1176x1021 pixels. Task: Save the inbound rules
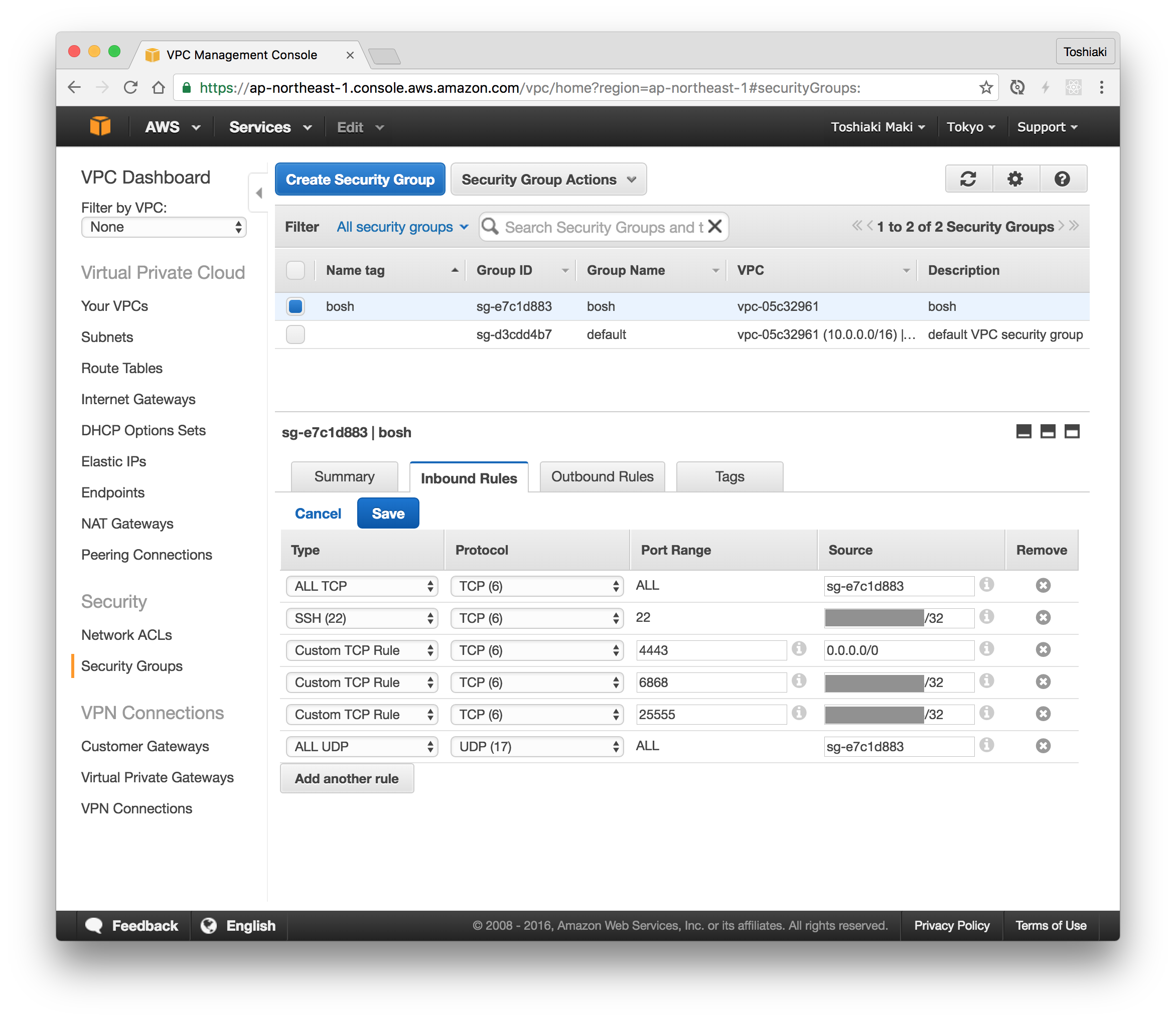point(388,514)
